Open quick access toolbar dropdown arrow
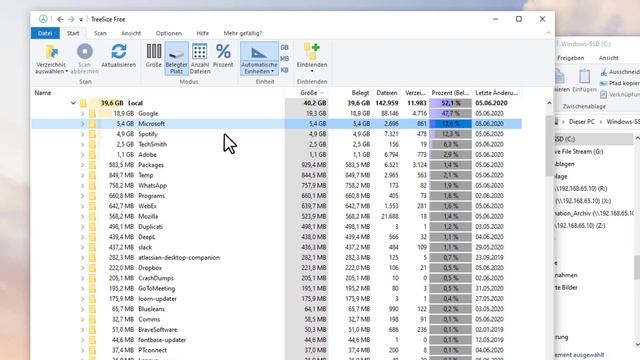 [x=81, y=20]
